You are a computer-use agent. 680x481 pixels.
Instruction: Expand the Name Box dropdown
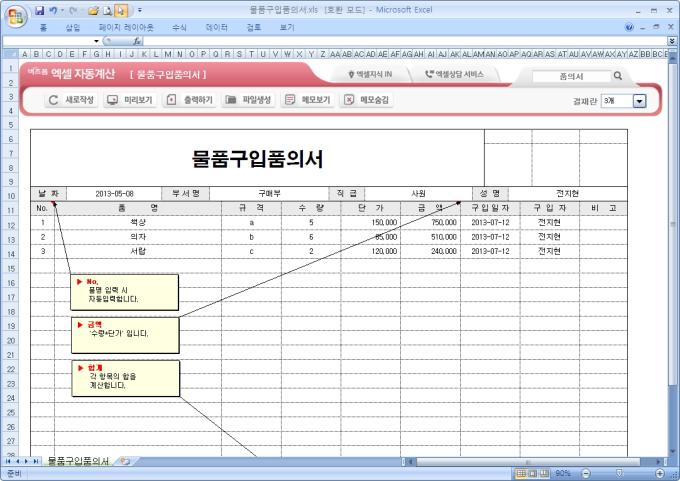click(96, 41)
